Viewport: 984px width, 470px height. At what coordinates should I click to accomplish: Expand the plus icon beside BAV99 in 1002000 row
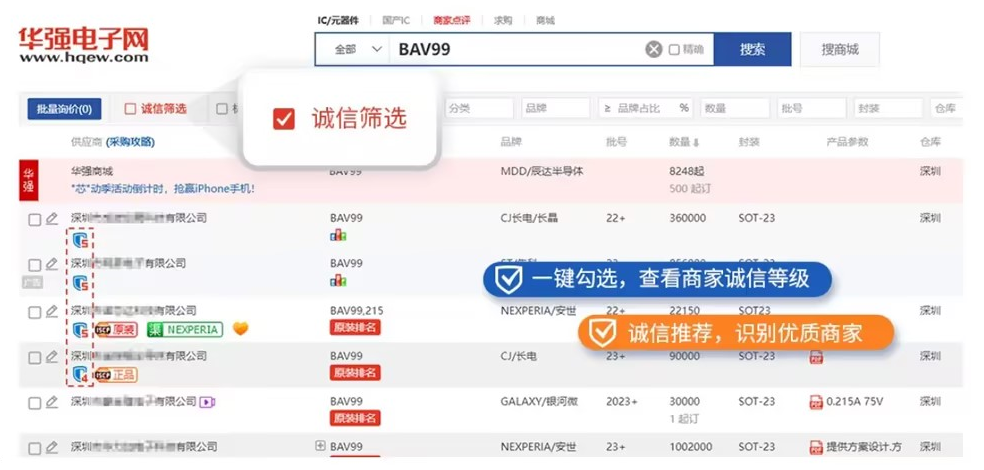tap(320, 446)
